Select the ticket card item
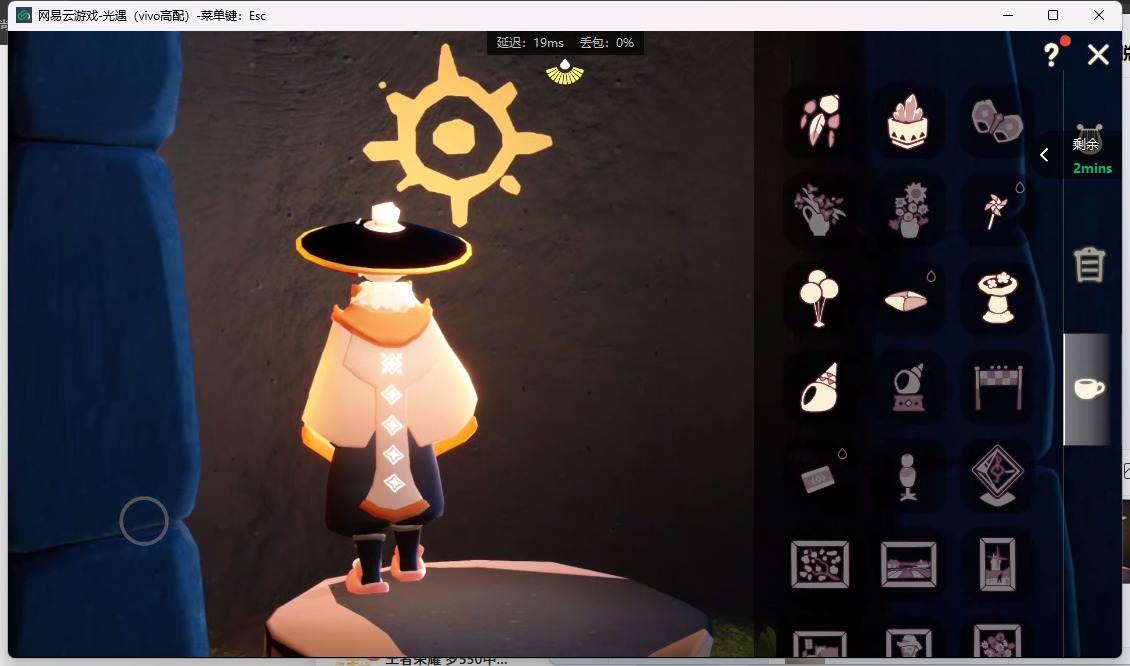1130x666 pixels. (x=818, y=478)
